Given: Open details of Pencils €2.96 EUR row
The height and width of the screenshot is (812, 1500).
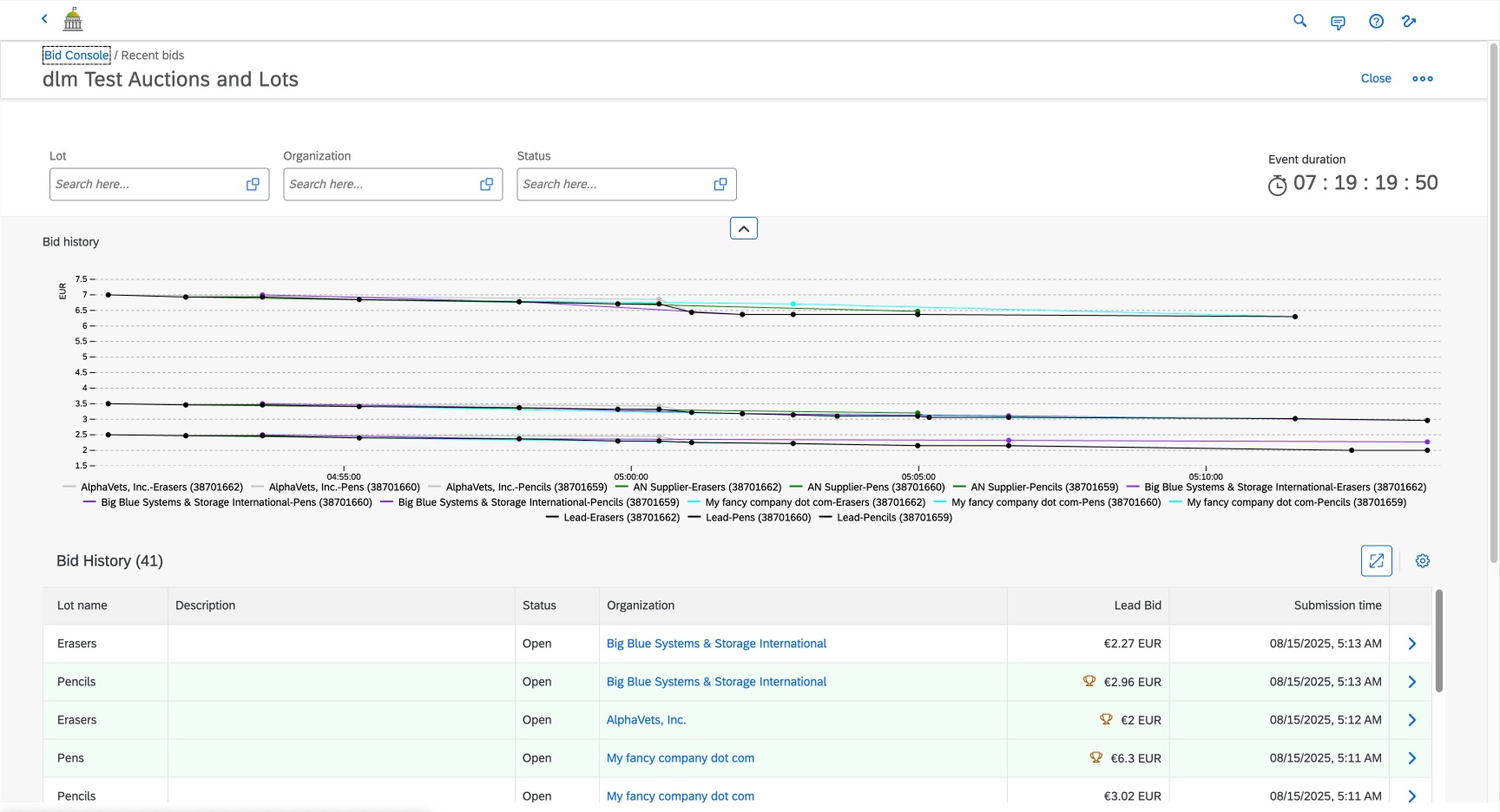Looking at the screenshot, I should coord(1411,682).
